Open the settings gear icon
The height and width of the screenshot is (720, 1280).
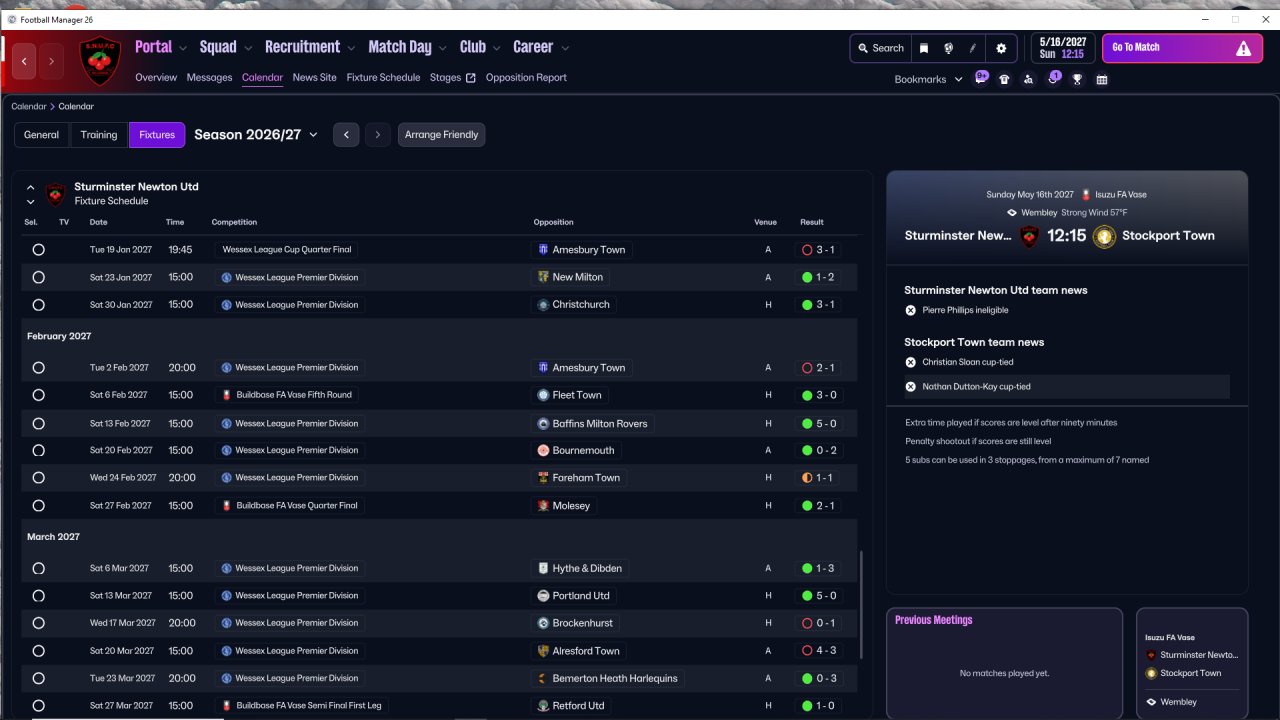[x=1001, y=48]
